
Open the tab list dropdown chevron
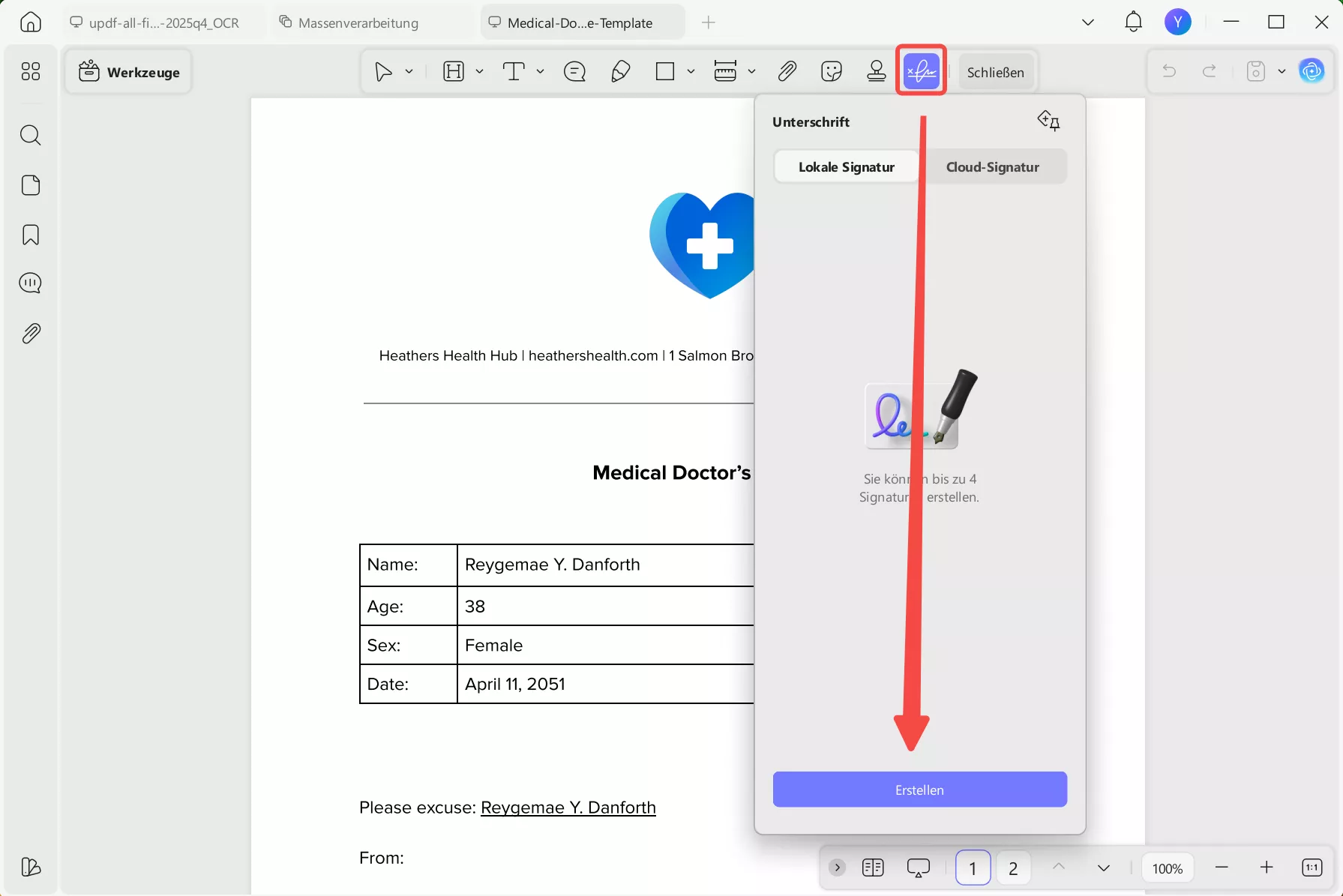[x=1088, y=22]
